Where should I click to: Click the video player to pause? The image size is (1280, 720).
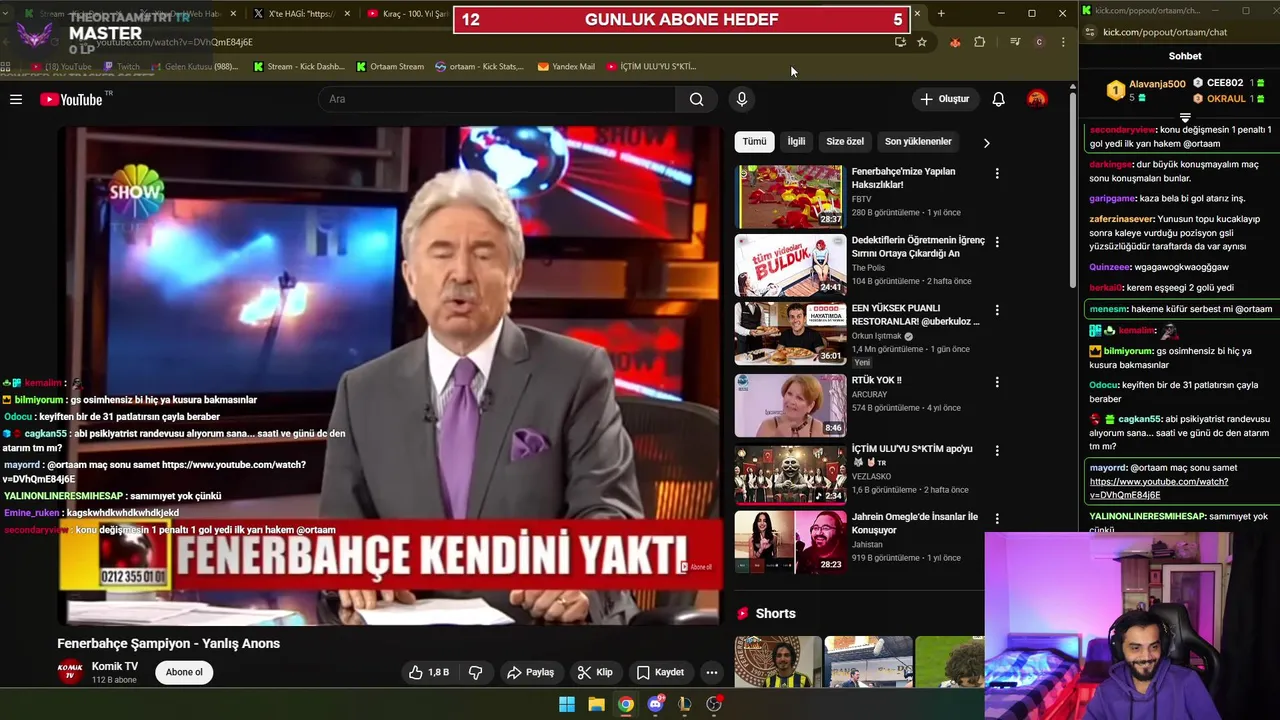(390, 376)
